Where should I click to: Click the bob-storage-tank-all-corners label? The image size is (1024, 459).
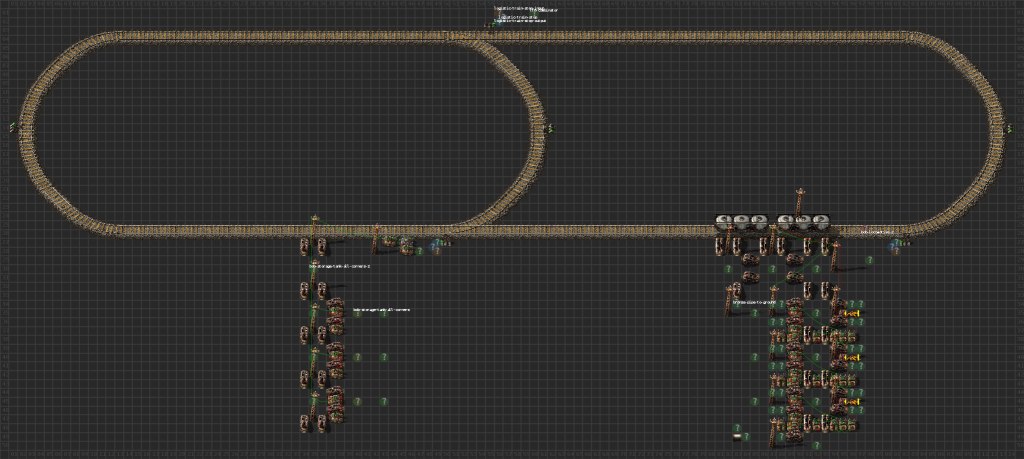(x=381, y=309)
